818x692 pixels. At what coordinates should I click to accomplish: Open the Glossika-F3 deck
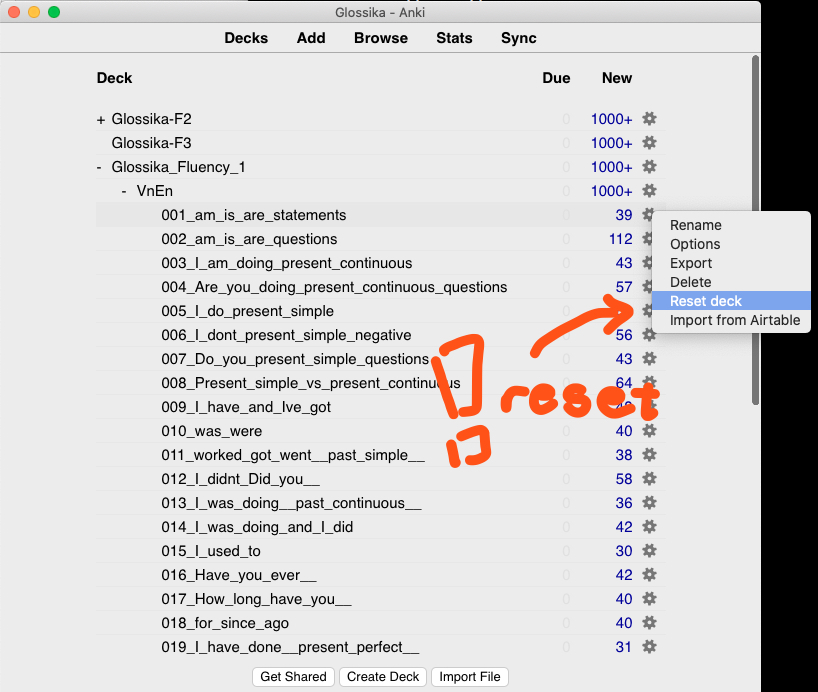point(151,142)
